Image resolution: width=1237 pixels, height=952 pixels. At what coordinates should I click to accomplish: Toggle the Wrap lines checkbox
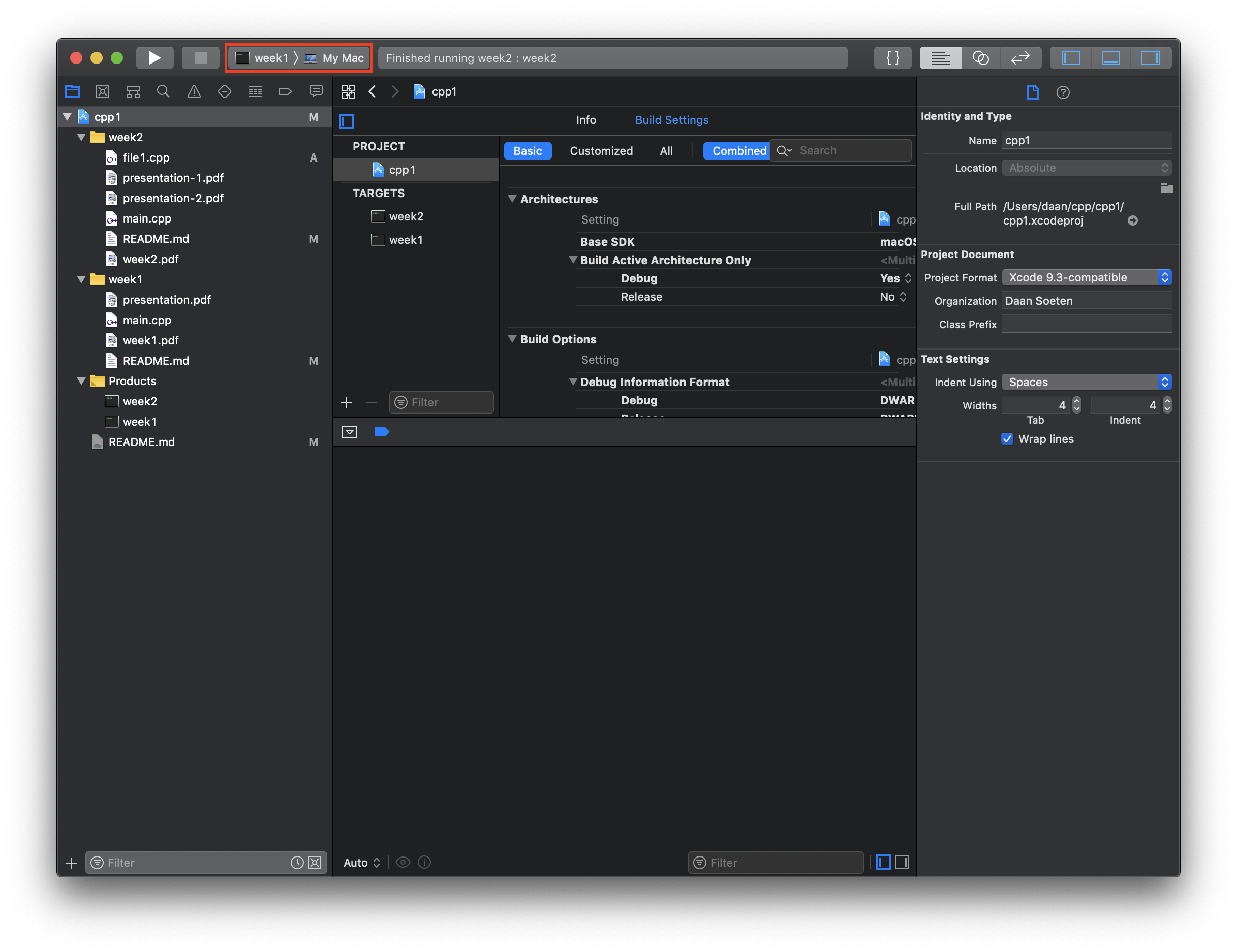tap(1007, 438)
